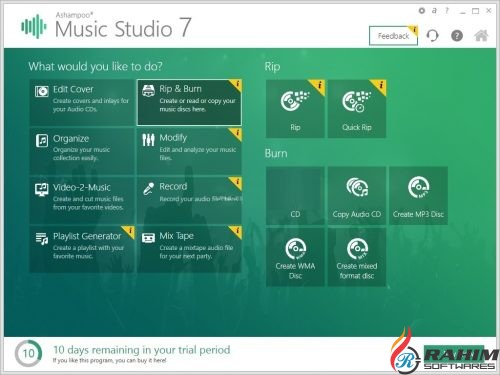Open the Record audio tile
This screenshot has height=375, width=500.
pyautogui.click(x=189, y=200)
